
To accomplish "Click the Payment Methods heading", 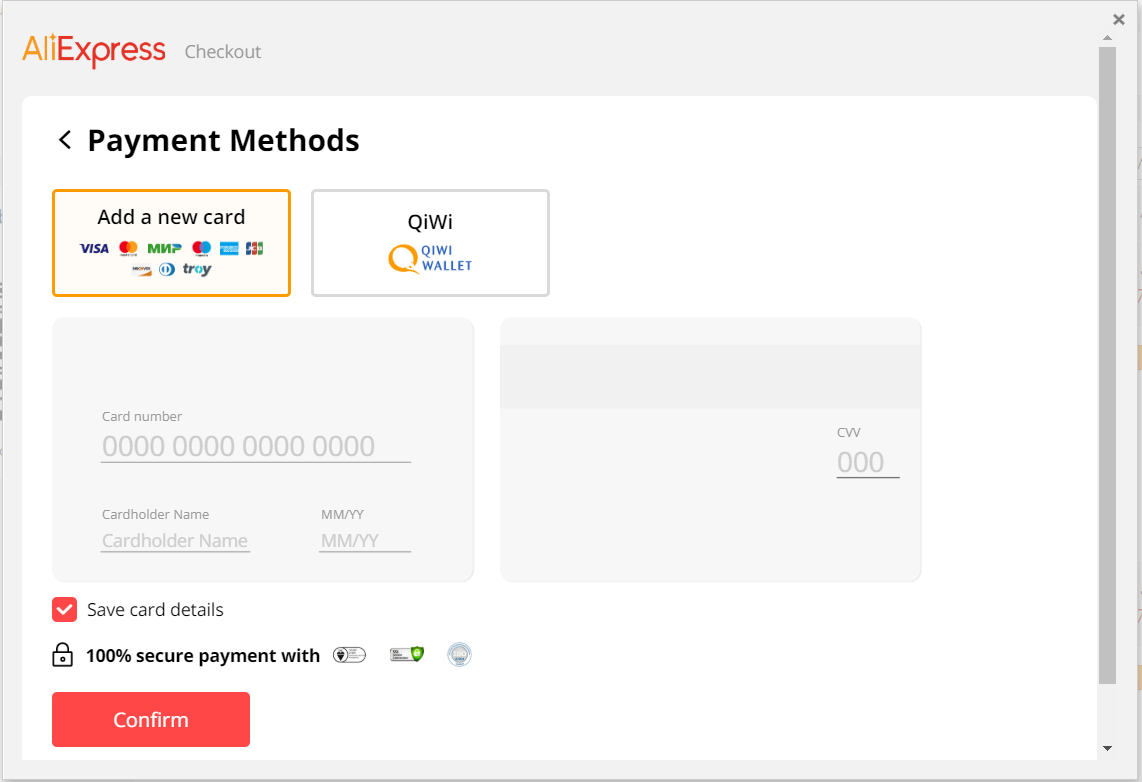I will point(224,141).
